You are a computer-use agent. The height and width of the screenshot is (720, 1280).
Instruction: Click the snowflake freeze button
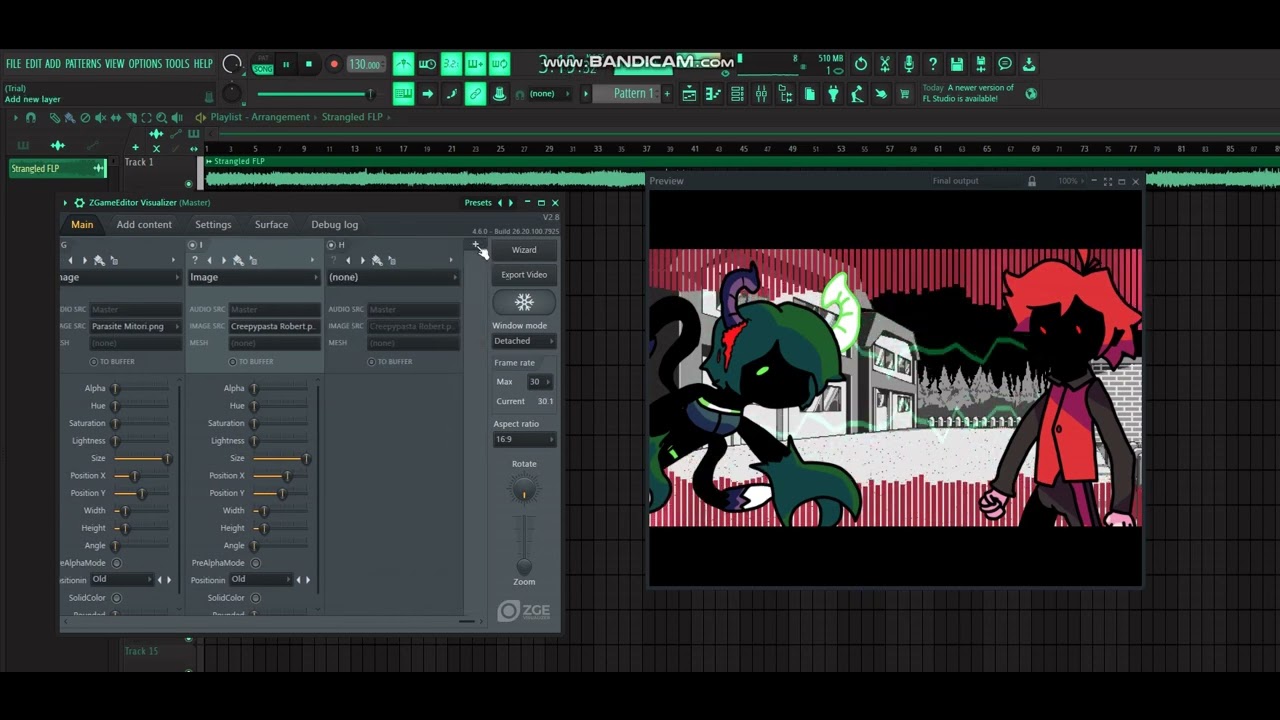click(524, 302)
